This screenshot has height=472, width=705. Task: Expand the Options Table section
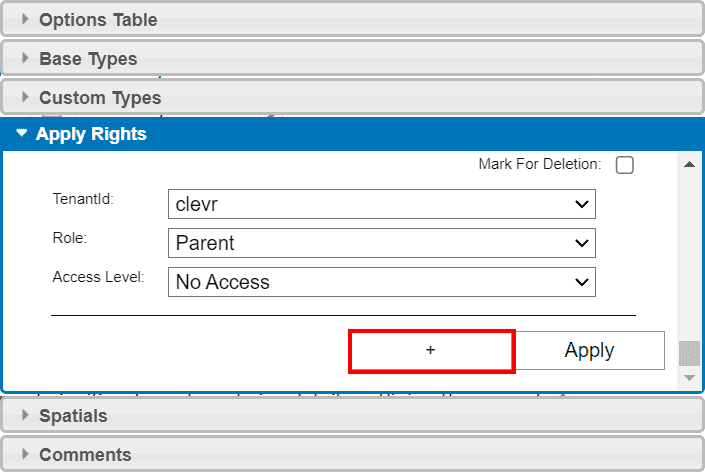(x=352, y=19)
